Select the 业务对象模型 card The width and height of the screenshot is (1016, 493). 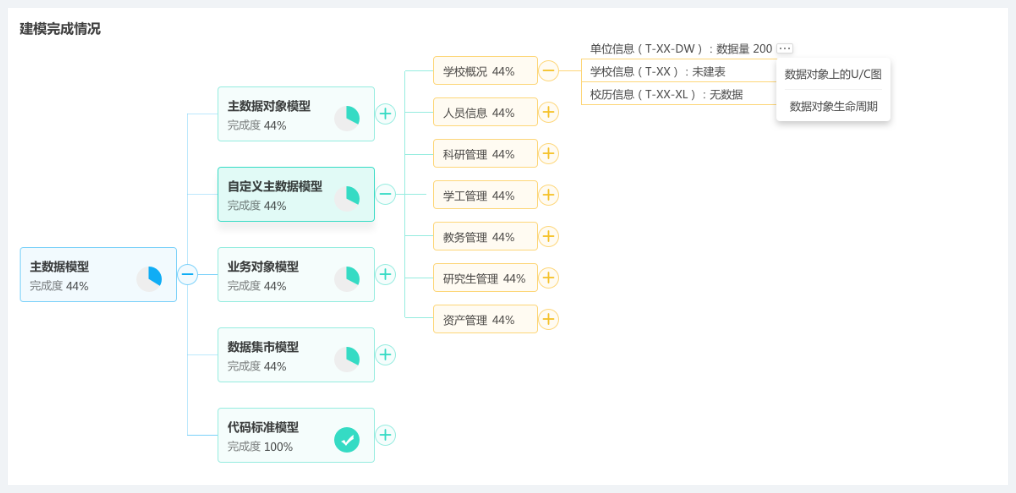tap(296, 275)
